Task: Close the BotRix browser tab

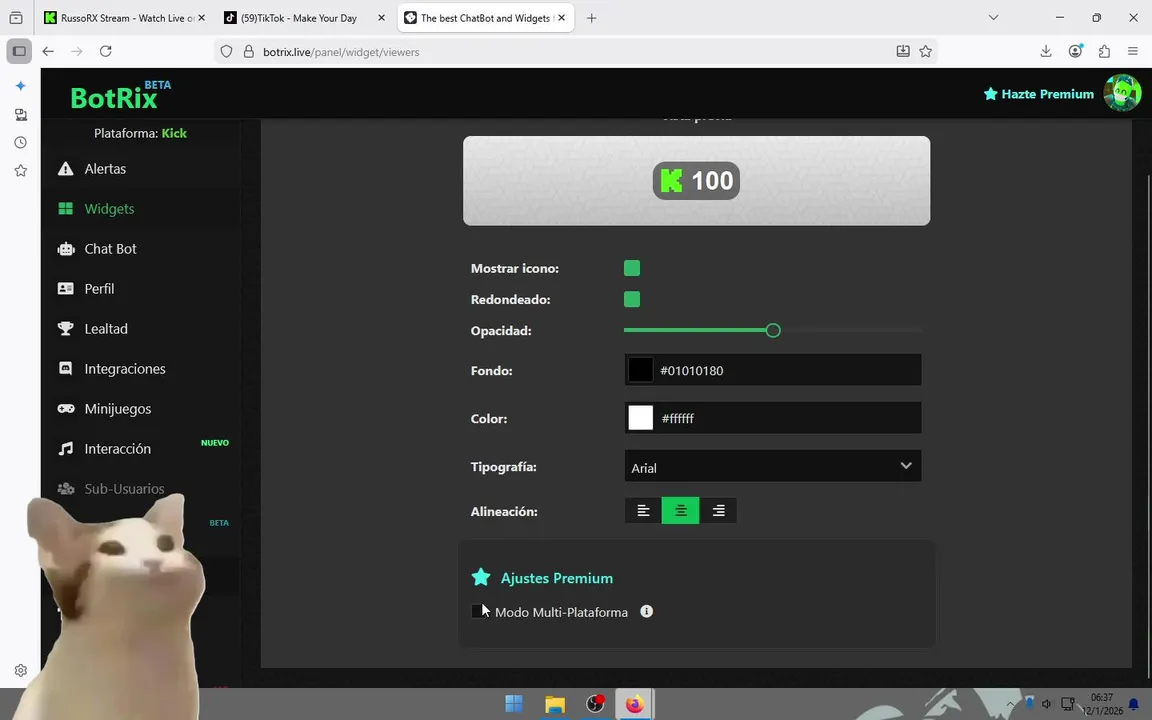Action: pyautogui.click(x=561, y=18)
